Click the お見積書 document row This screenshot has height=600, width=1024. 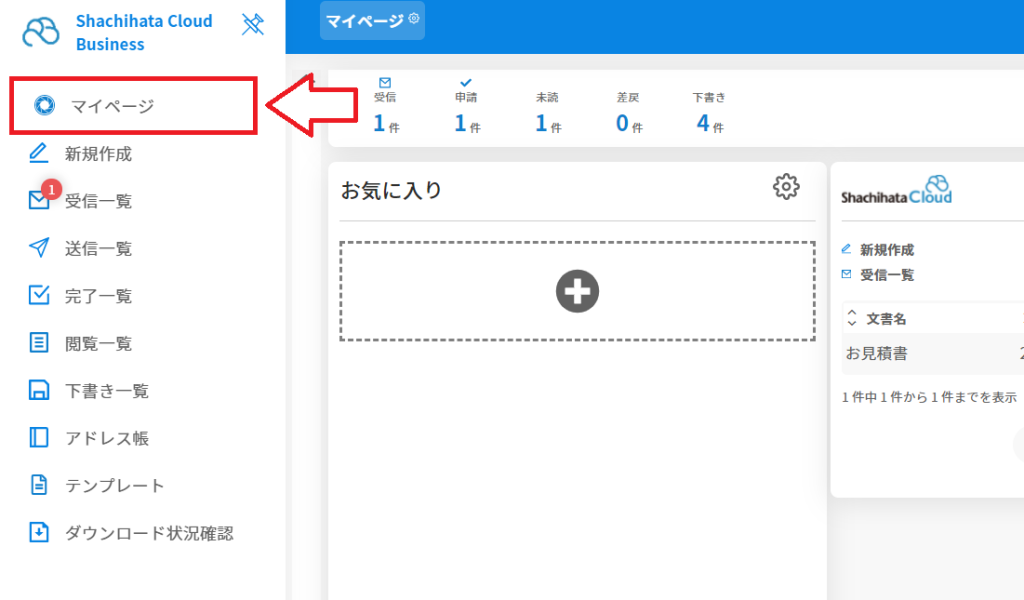933,354
